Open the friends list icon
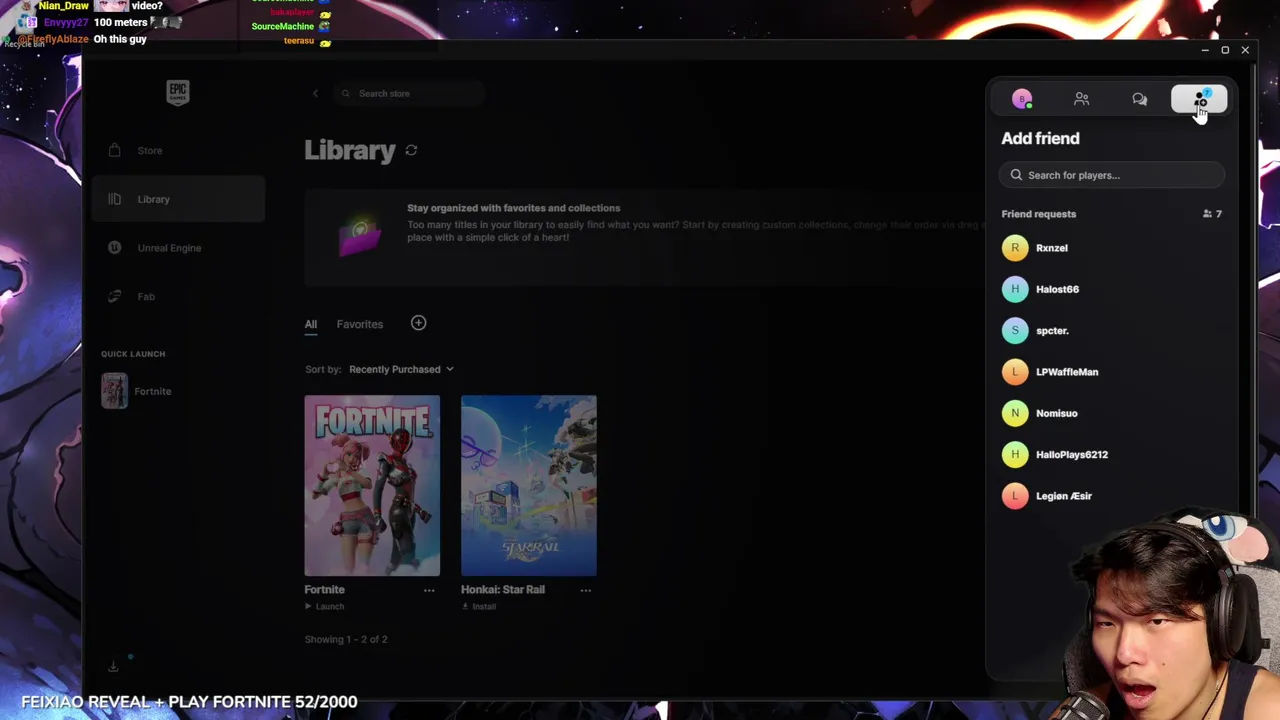 1081,99
